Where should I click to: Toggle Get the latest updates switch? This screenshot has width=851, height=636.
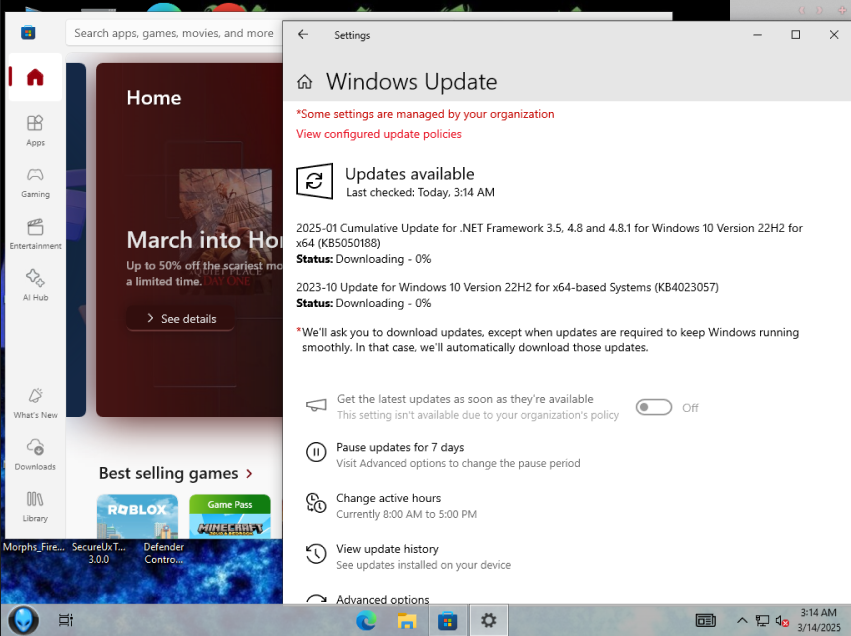(x=653, y=407)
